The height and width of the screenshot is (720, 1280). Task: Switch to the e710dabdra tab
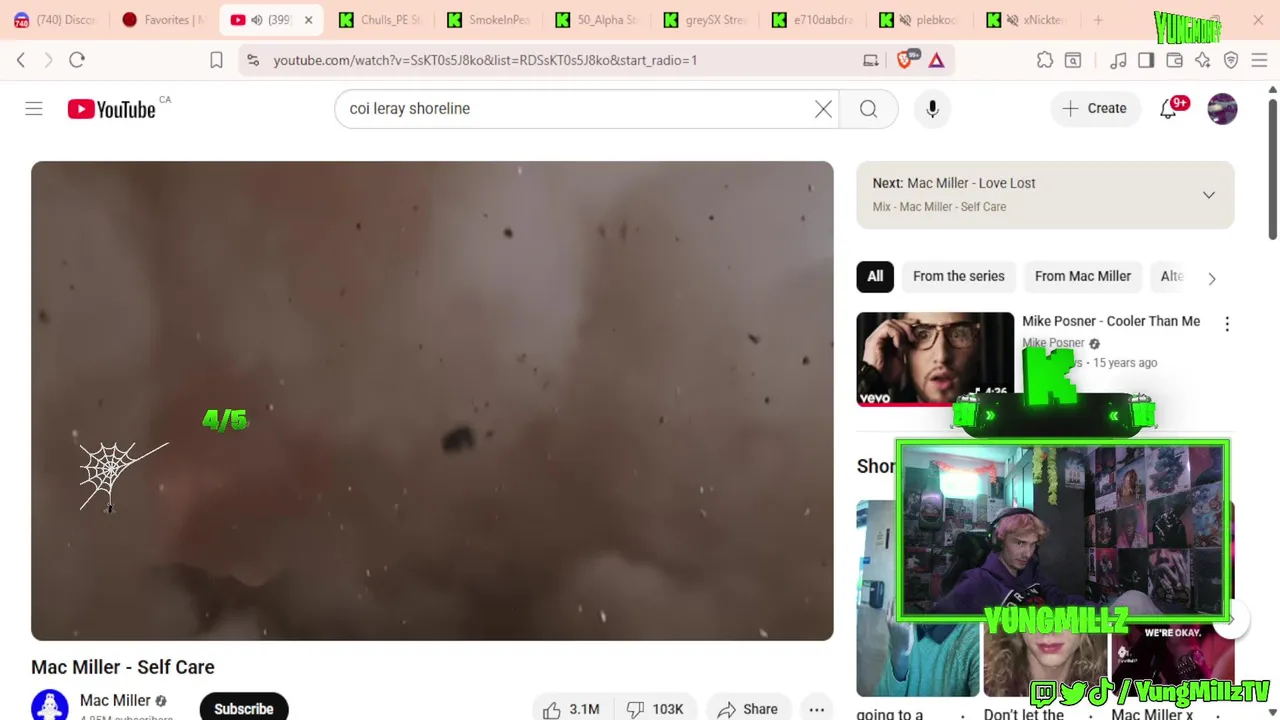[x=813, y=20]
